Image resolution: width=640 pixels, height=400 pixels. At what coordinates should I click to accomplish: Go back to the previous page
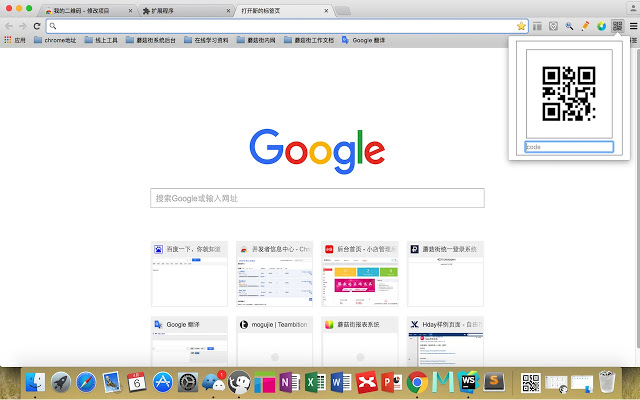[9, 26]
